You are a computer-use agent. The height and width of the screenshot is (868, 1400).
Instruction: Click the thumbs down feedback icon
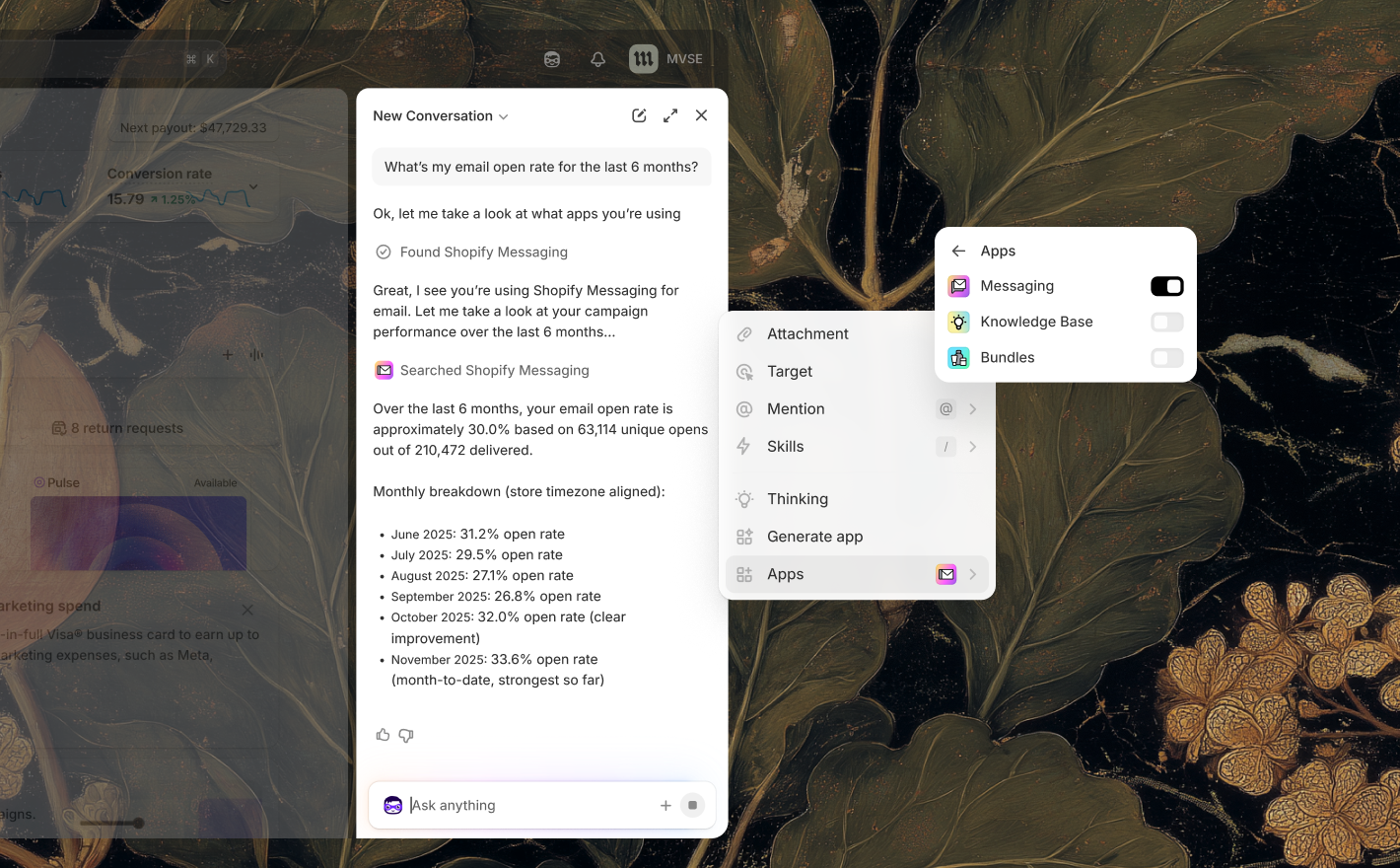(406, 735)
